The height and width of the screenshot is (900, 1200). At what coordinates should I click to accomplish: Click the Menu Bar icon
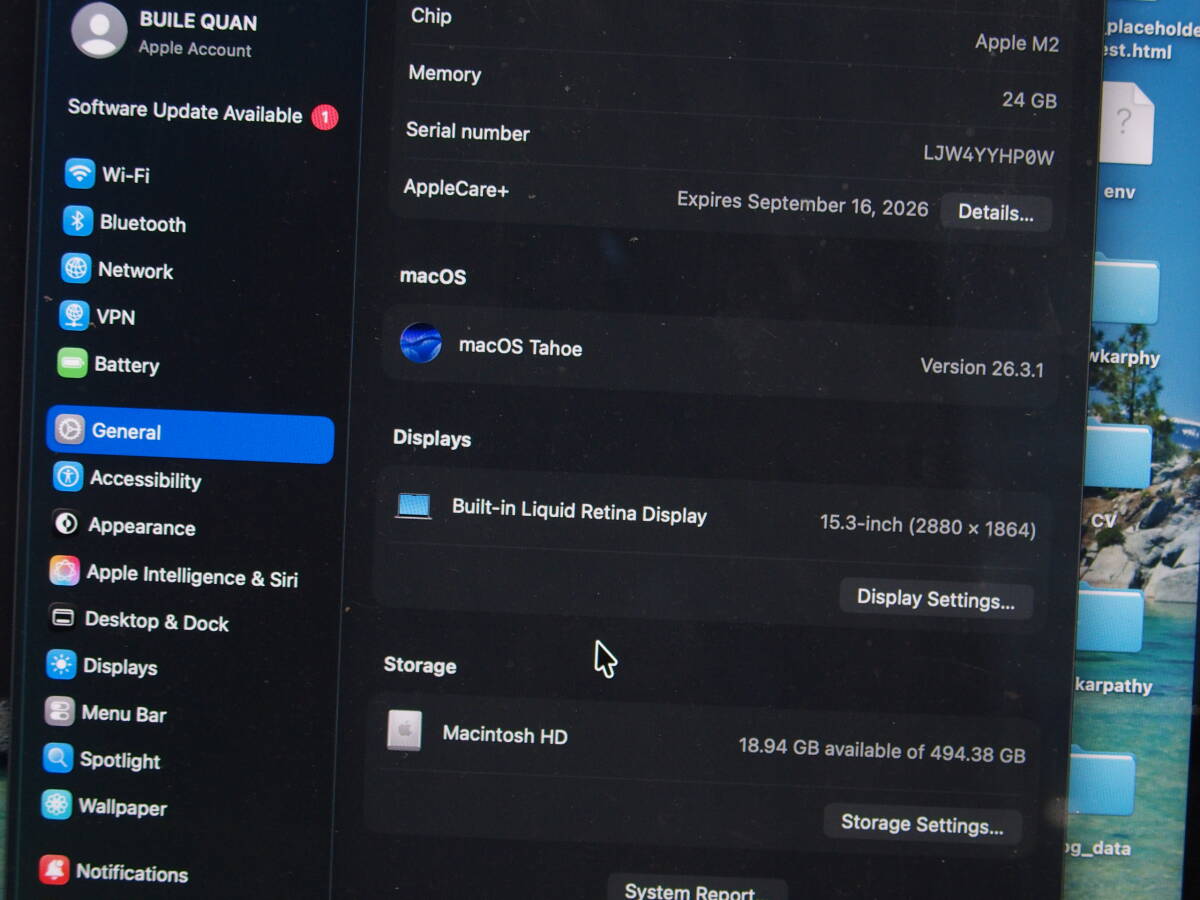click(x=59, y=711)
